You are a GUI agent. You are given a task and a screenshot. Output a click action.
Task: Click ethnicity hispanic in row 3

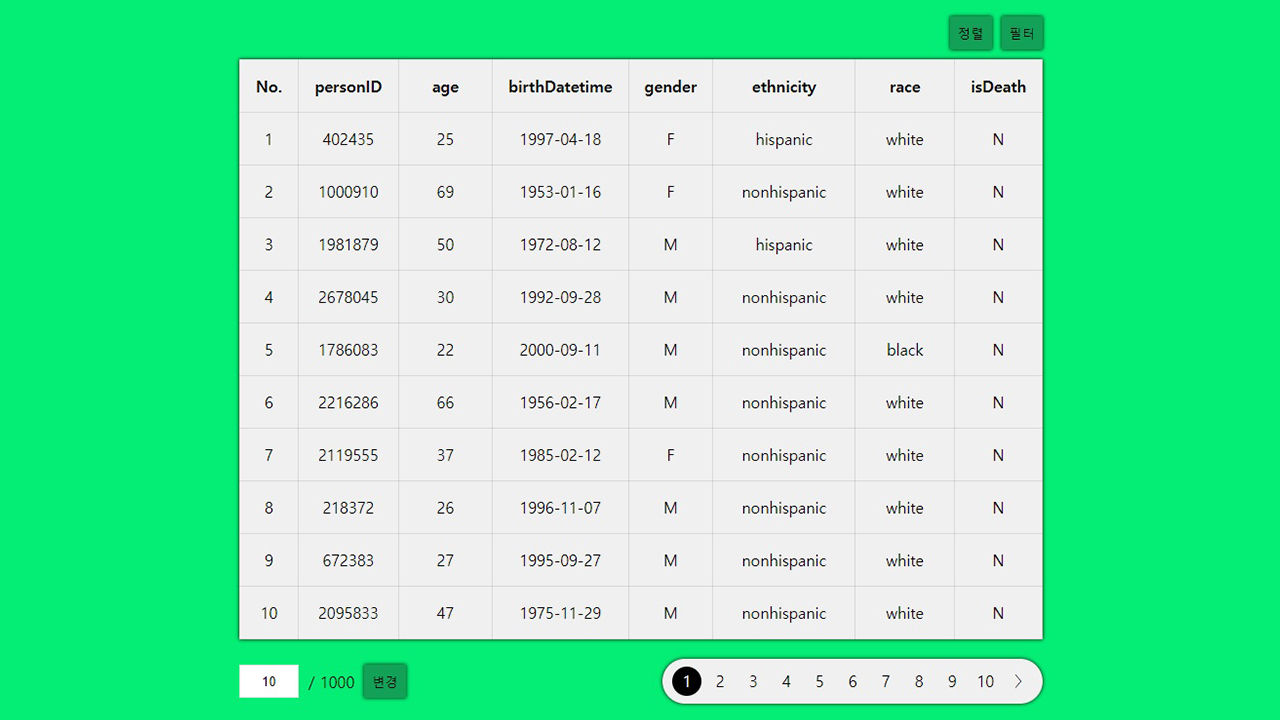pyautogui.click(x=784, y=245)
